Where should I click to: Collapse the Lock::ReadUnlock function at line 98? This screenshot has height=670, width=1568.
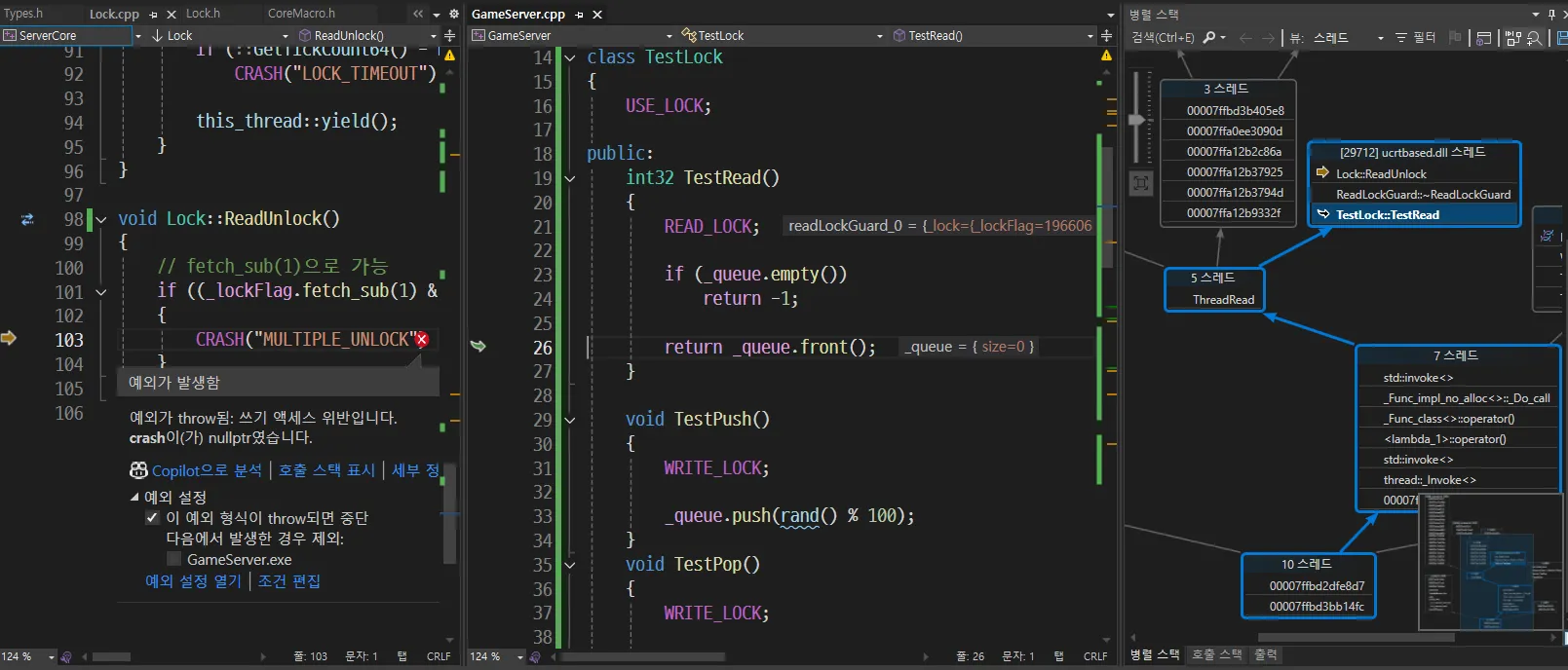tap(101, 219)
